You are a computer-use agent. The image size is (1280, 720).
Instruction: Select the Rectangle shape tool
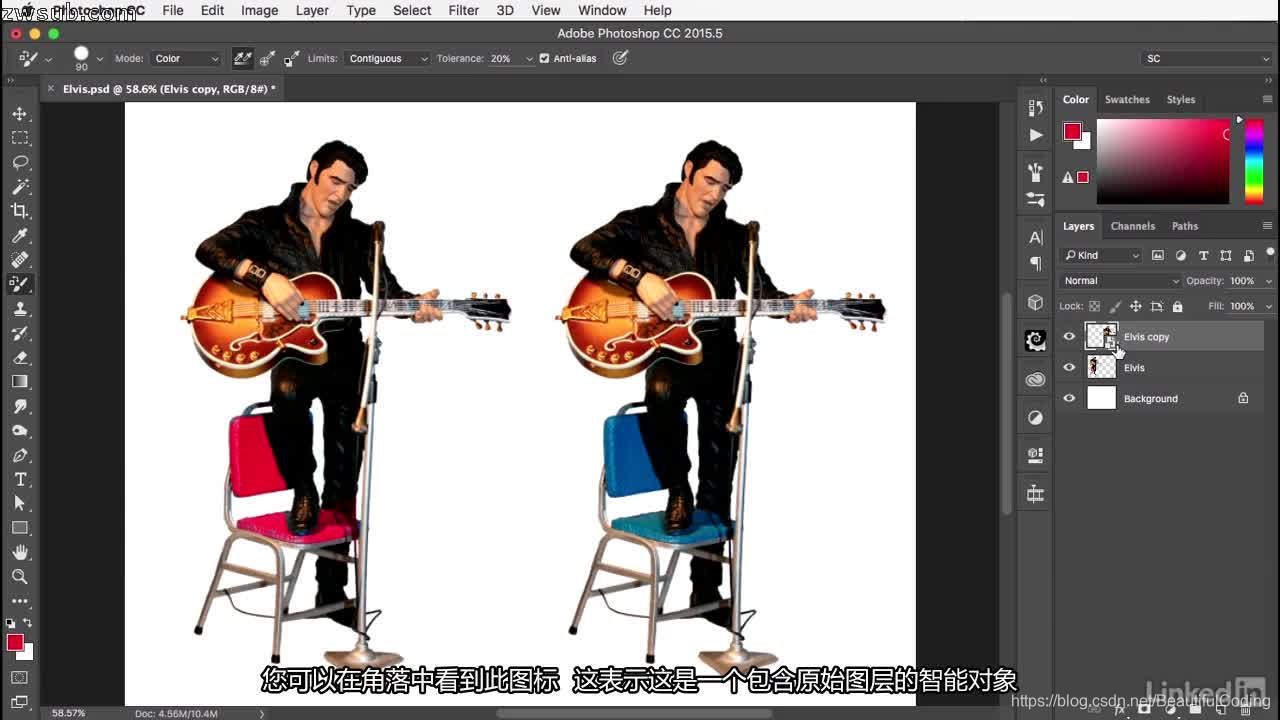point(19,528)
